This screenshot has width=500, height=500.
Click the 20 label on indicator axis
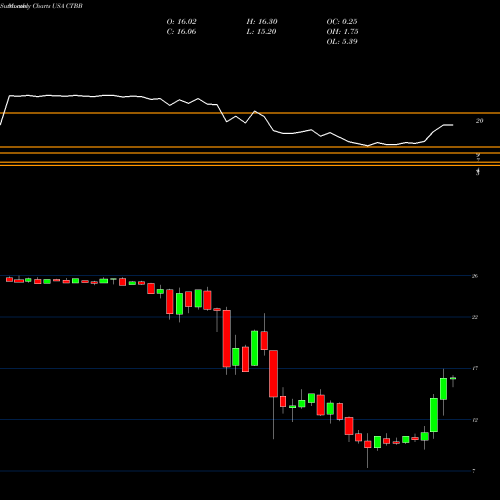point(479,121)
